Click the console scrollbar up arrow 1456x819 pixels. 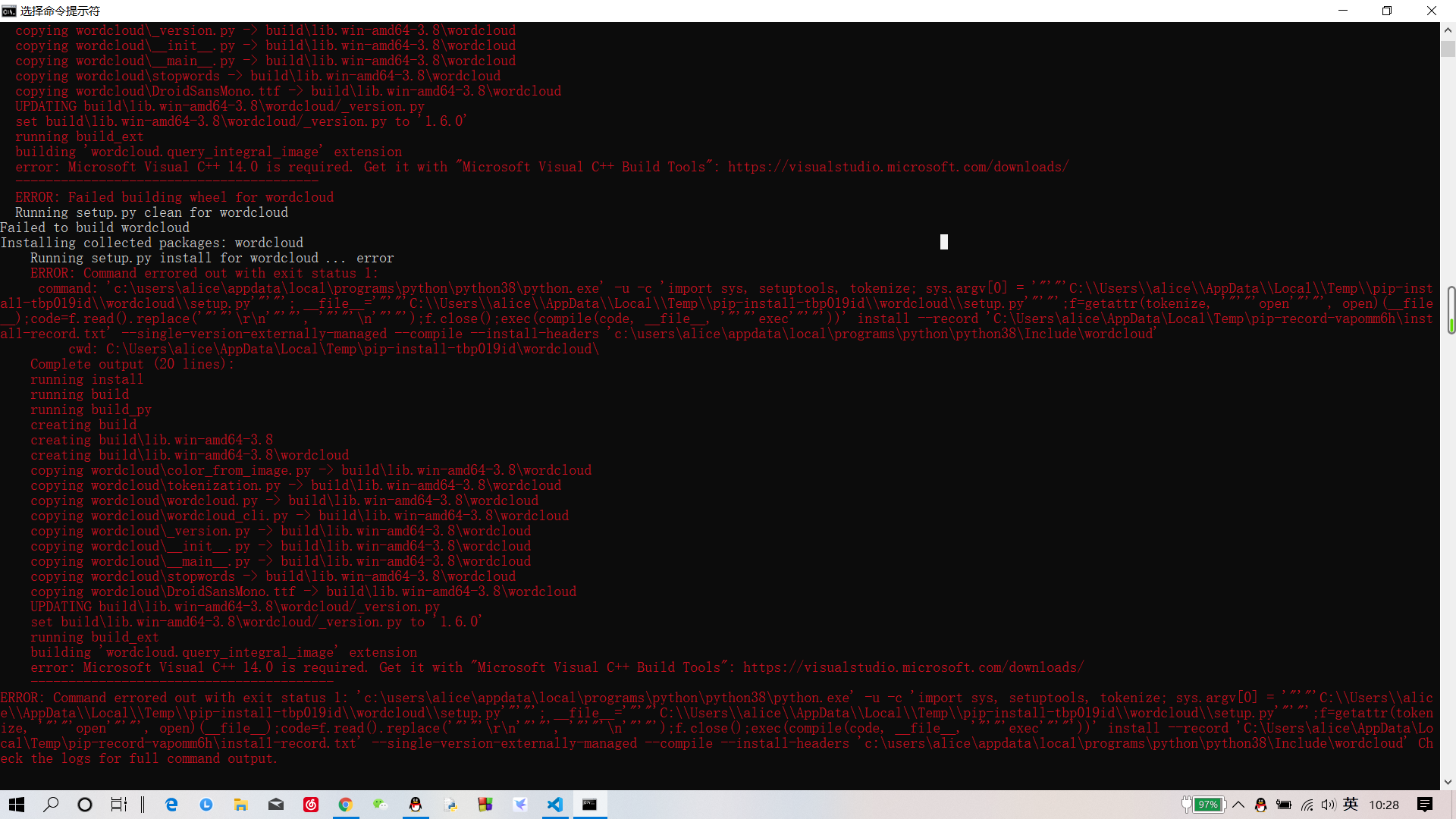[x=1448, y=30]
